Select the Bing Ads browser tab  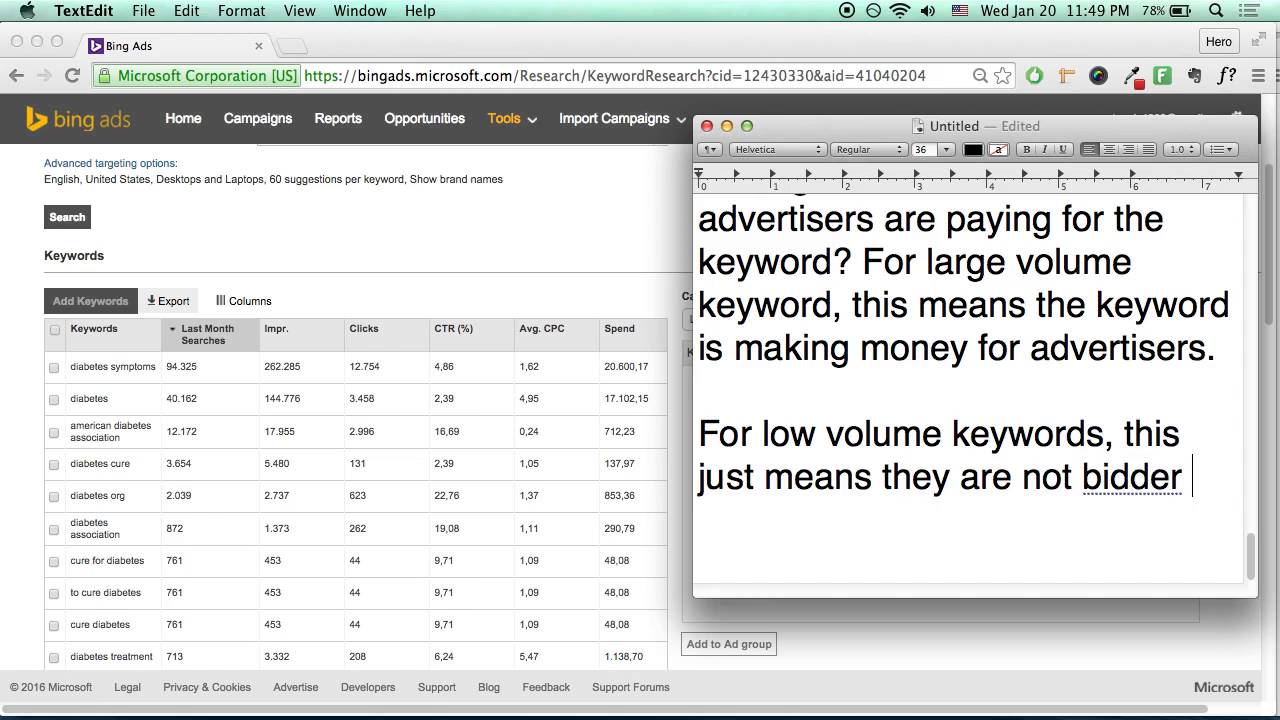175,46
